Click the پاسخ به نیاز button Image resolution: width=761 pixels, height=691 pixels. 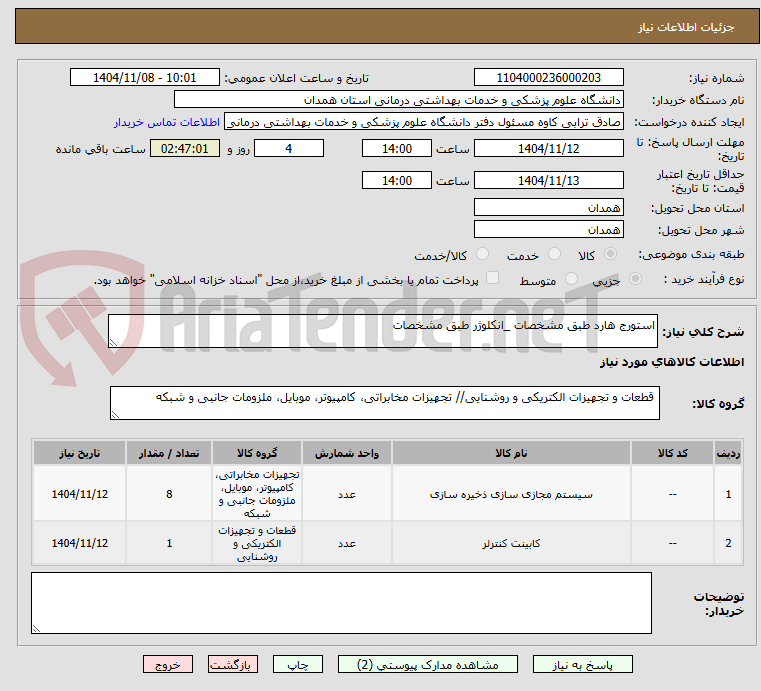582,664
